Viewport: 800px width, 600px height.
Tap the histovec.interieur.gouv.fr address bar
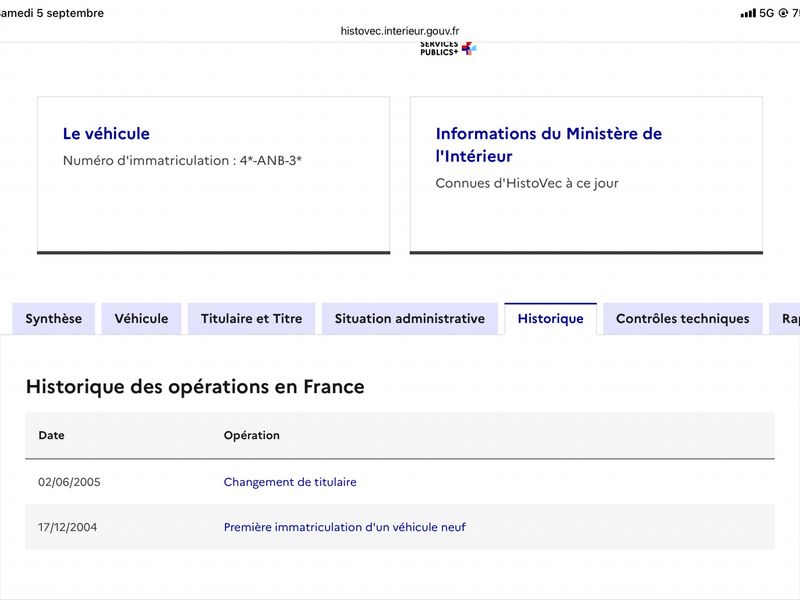tap(400, 31)
